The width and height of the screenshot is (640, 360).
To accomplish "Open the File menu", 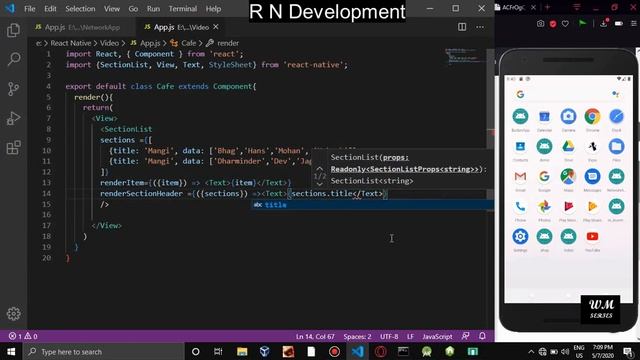I will tap(29, 9).
